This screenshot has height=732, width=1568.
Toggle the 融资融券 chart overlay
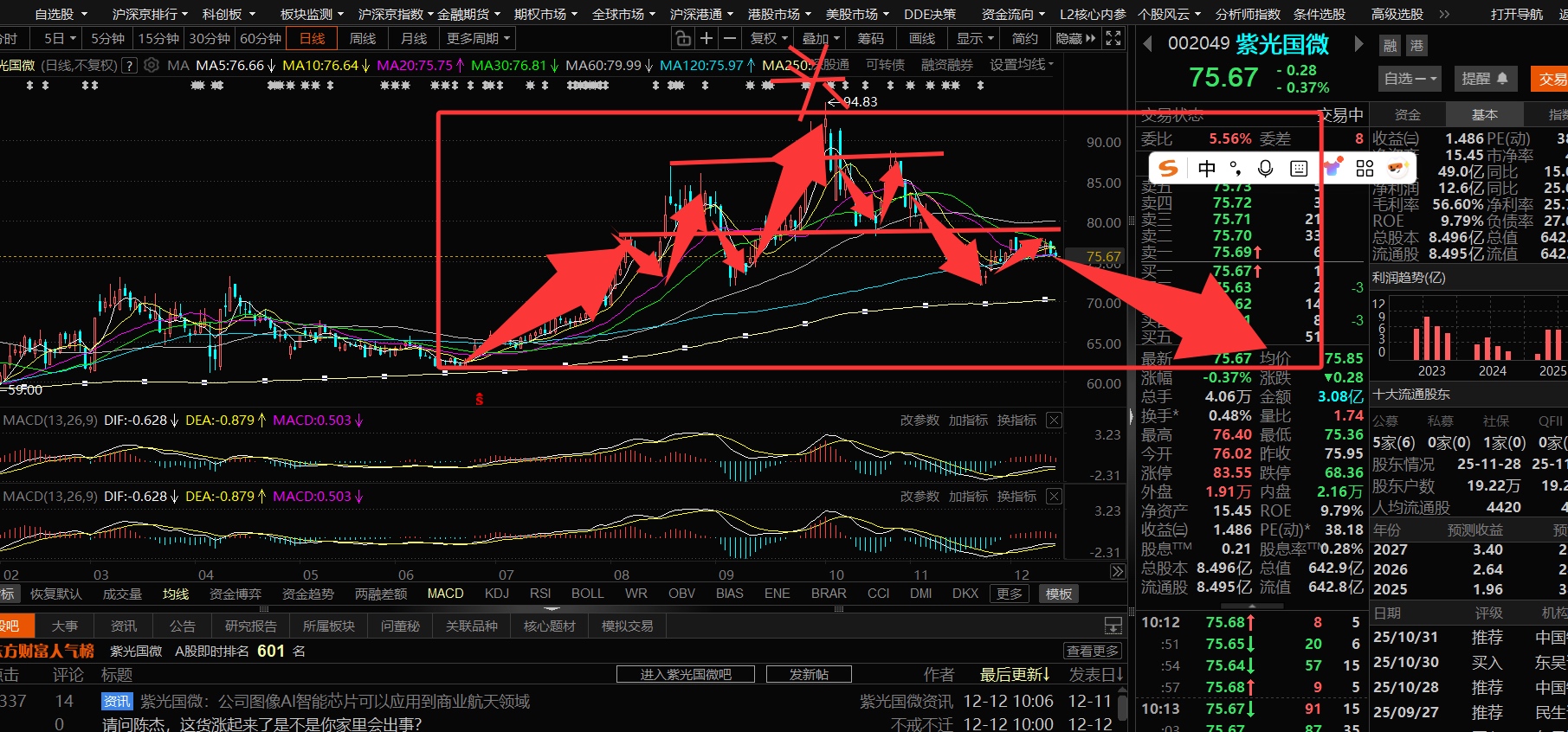point(947,65)
